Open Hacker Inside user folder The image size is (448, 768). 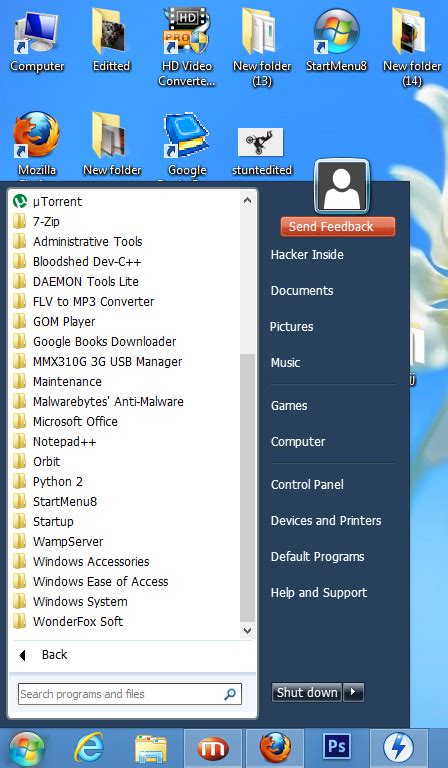[x=307, y=255]
